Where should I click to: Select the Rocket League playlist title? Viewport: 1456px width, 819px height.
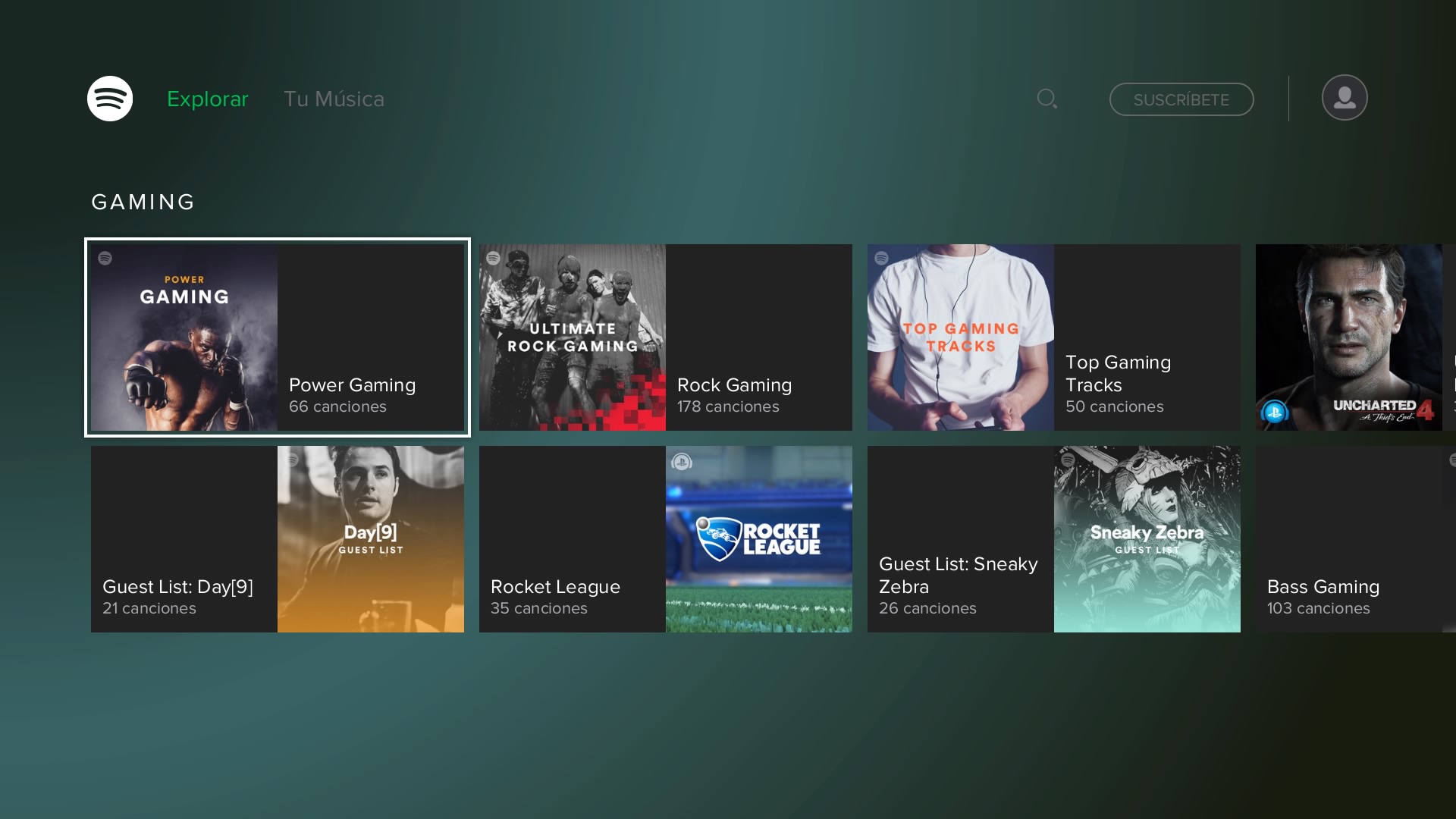tap(555, 587)
